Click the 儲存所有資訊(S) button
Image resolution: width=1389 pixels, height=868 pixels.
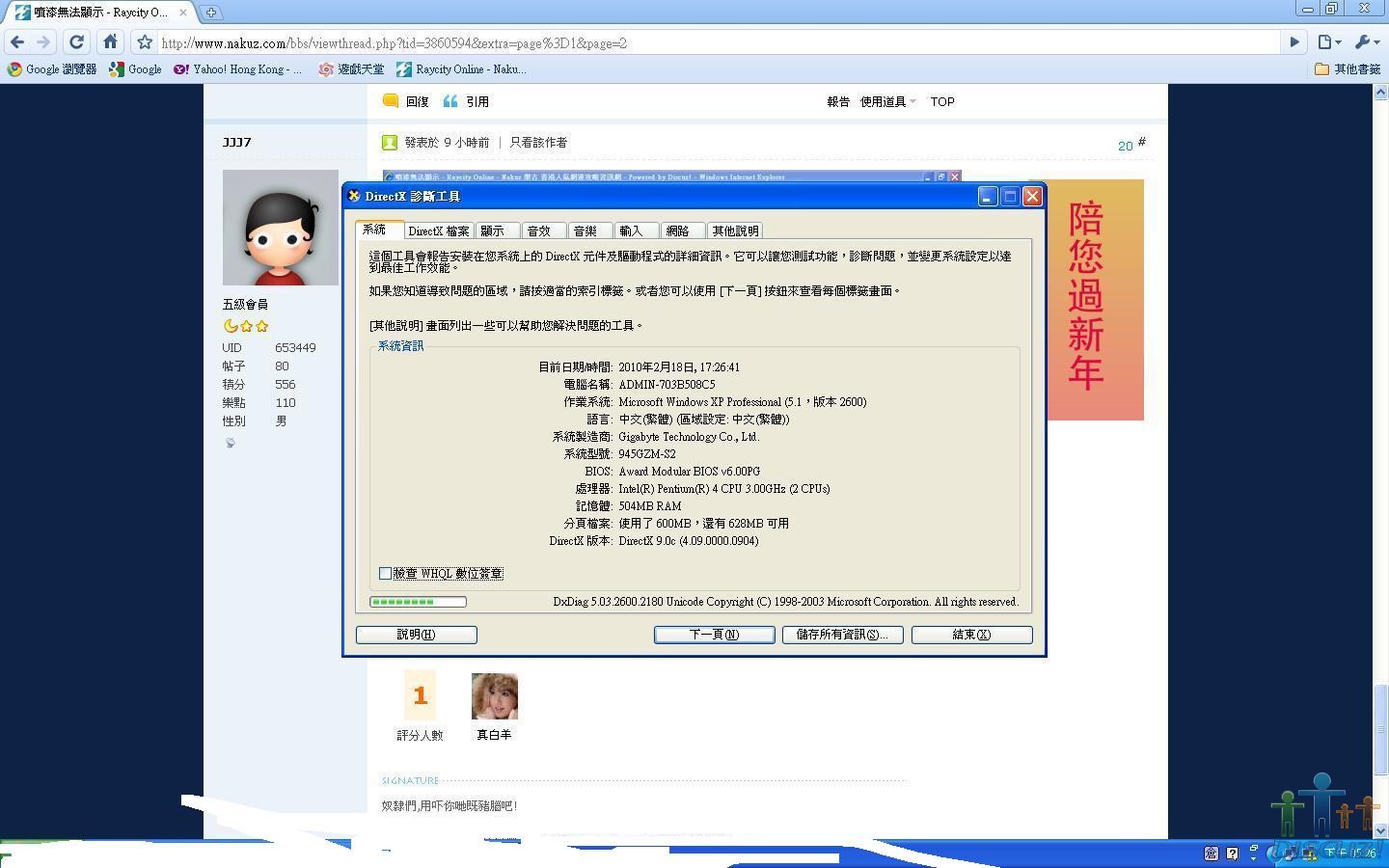coord(842,635)
